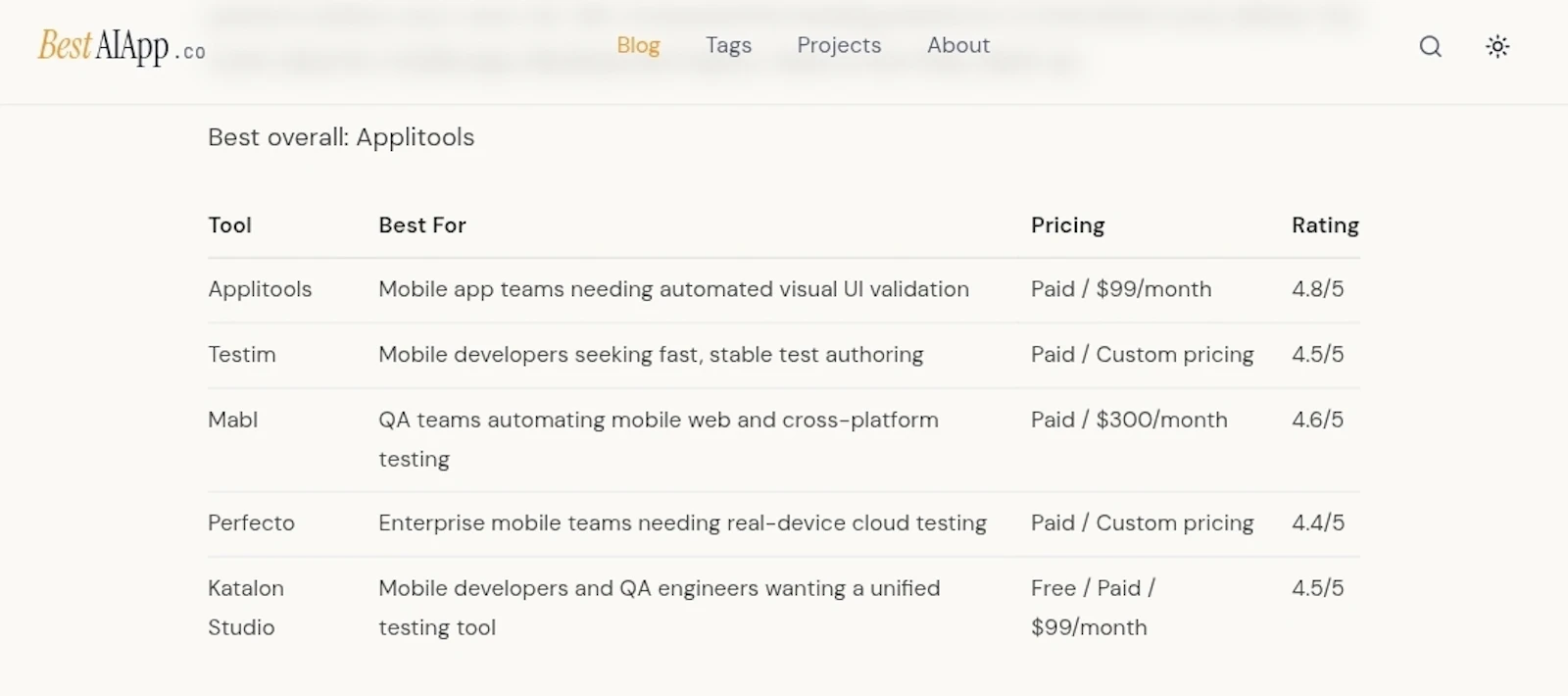Select the Applitools table cell
The width and height of the screenshot is (1568, 696).
click(260, 289)
